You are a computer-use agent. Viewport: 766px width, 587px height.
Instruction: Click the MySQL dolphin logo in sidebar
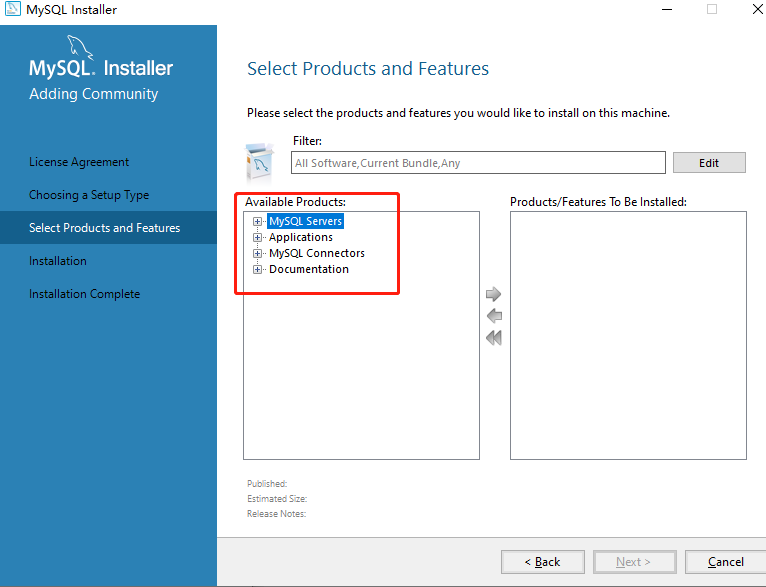tap(82, 47)
